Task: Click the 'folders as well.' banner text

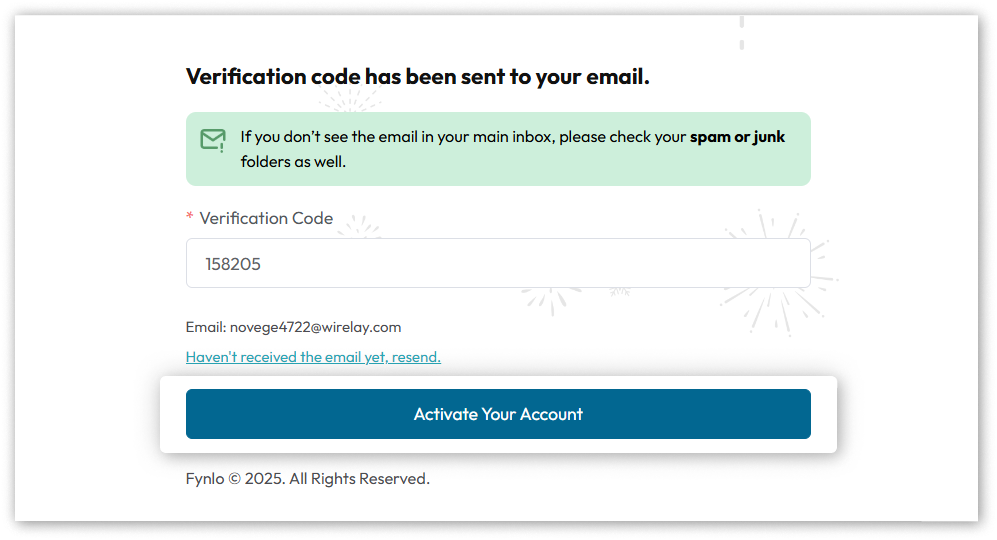Action: click(x=293, y=161)
